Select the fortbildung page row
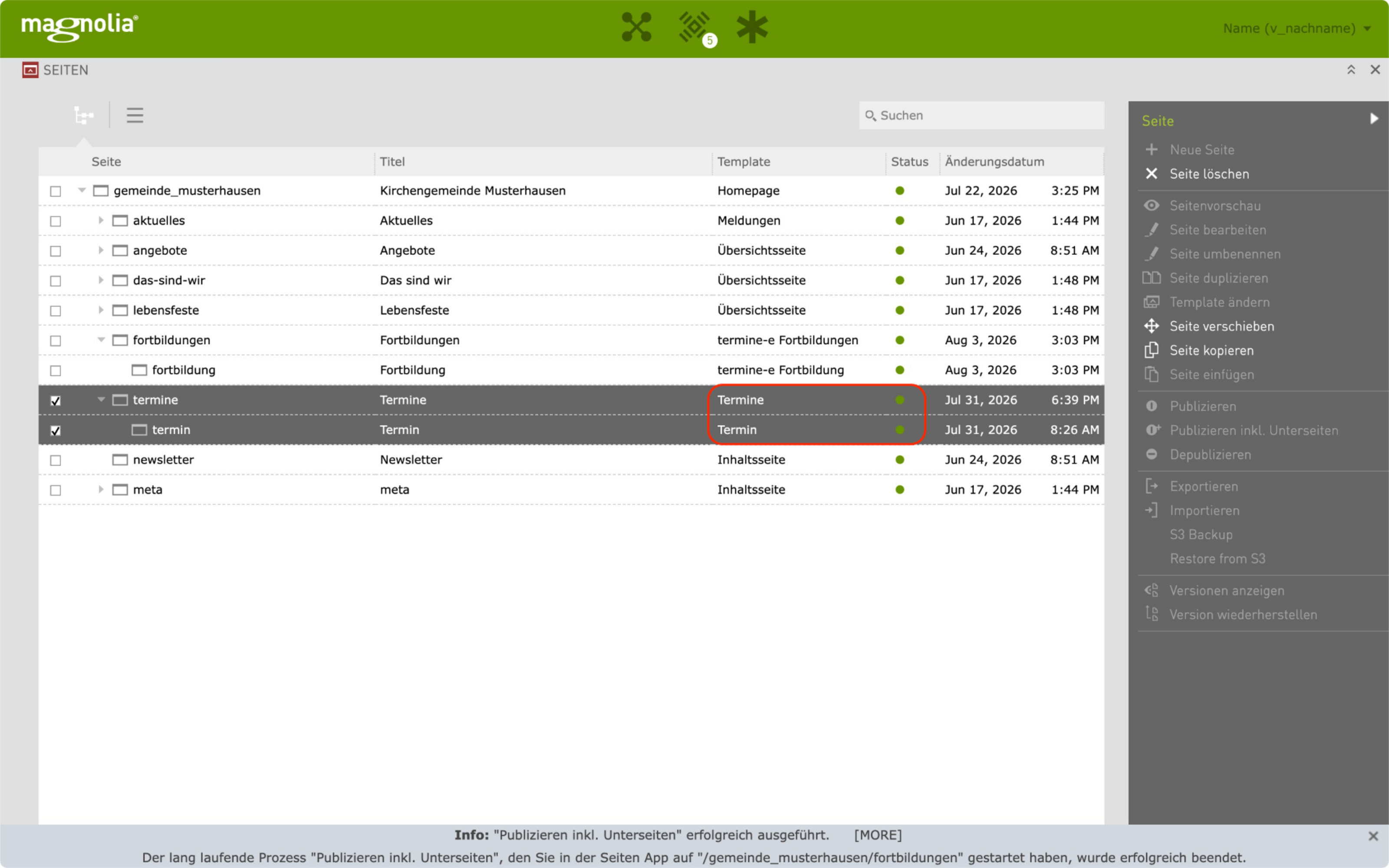This screenshot has width=1389, height=868. 571,370
